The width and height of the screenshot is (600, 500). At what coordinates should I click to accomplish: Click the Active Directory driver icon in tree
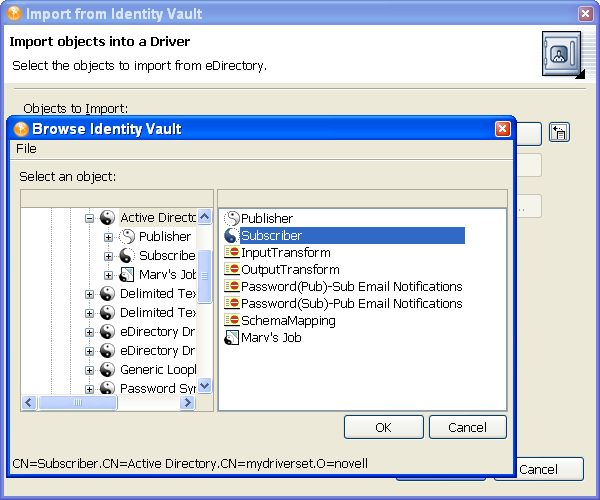(108, 218)
